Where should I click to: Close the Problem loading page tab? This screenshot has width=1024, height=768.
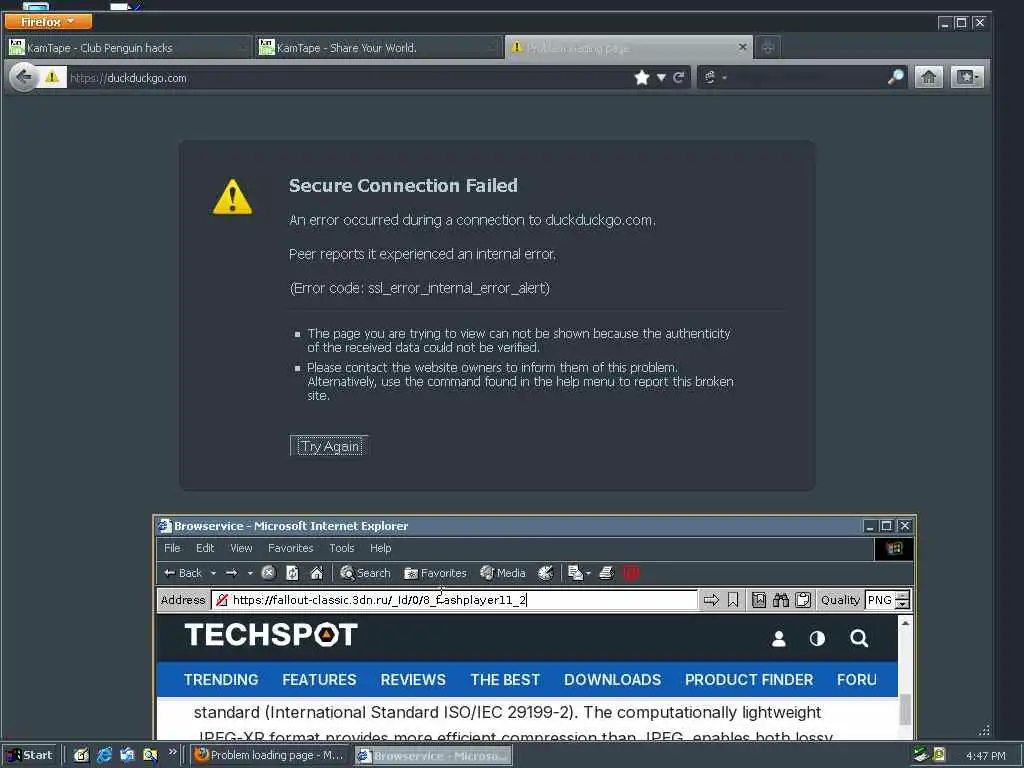point(742,47)
